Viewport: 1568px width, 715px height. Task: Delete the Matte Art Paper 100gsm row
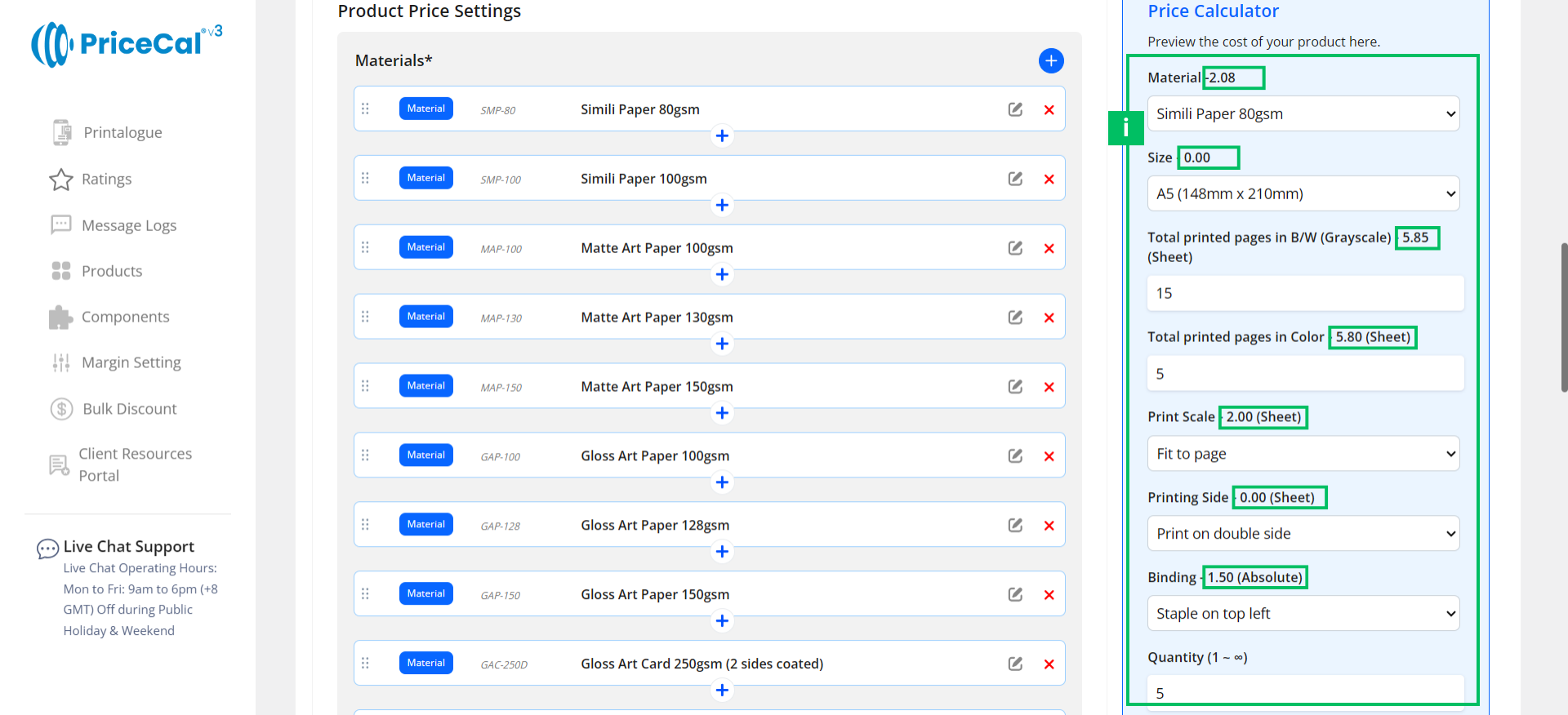[x=1049, y=248]
